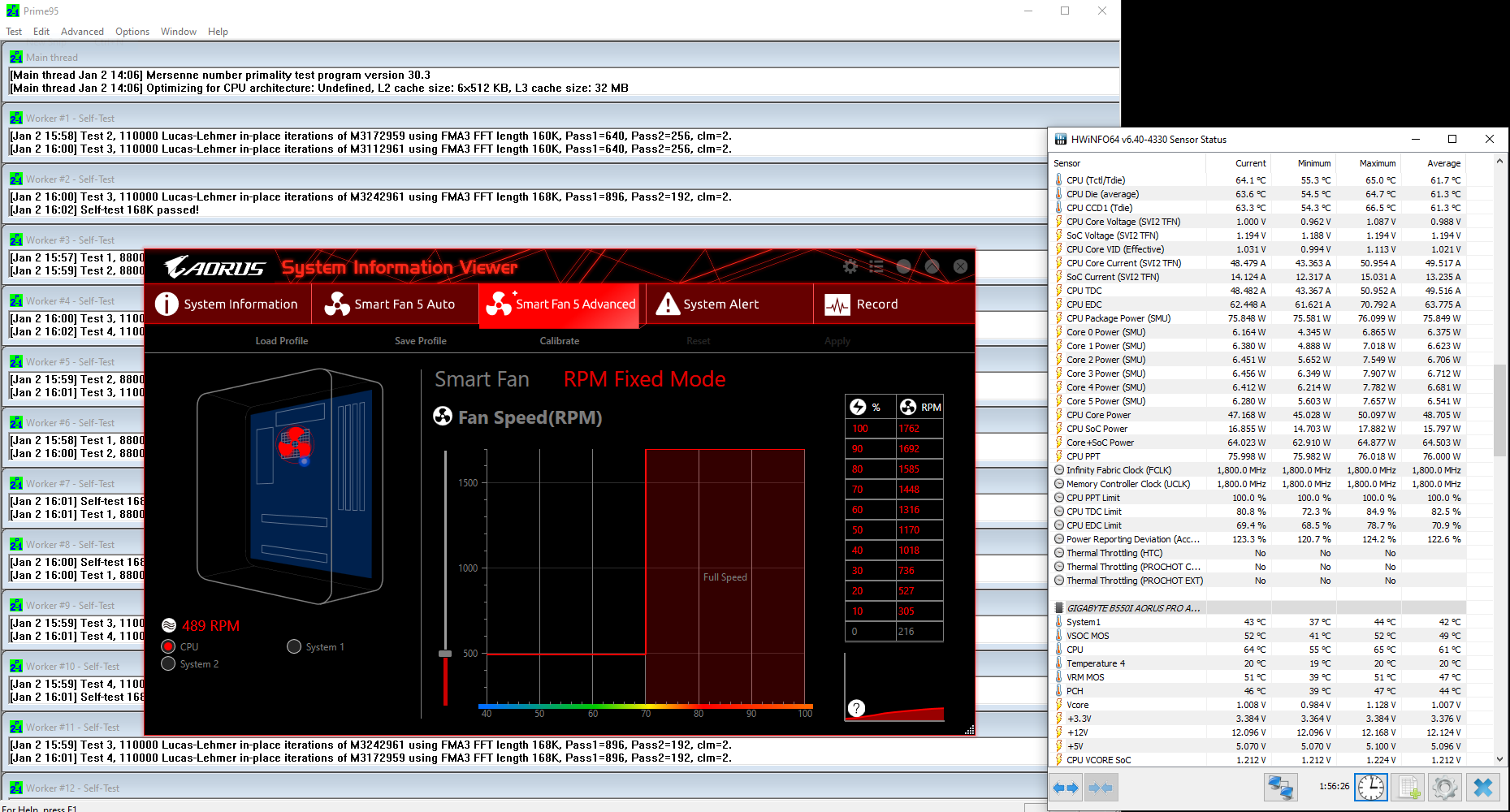The width and height of the screenshot is (1510, 812).
Task: Click the question mark help icon under fan table
Action: coord(856,708)
